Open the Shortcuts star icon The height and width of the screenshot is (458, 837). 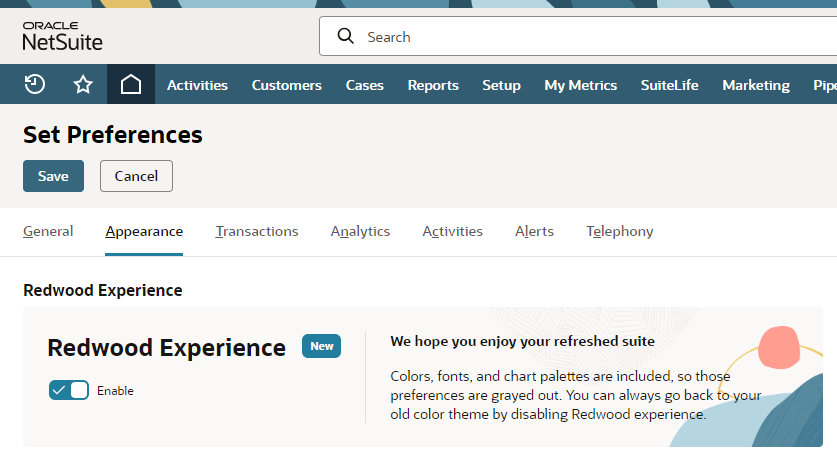pyautogui.click(x=83, y=84)
